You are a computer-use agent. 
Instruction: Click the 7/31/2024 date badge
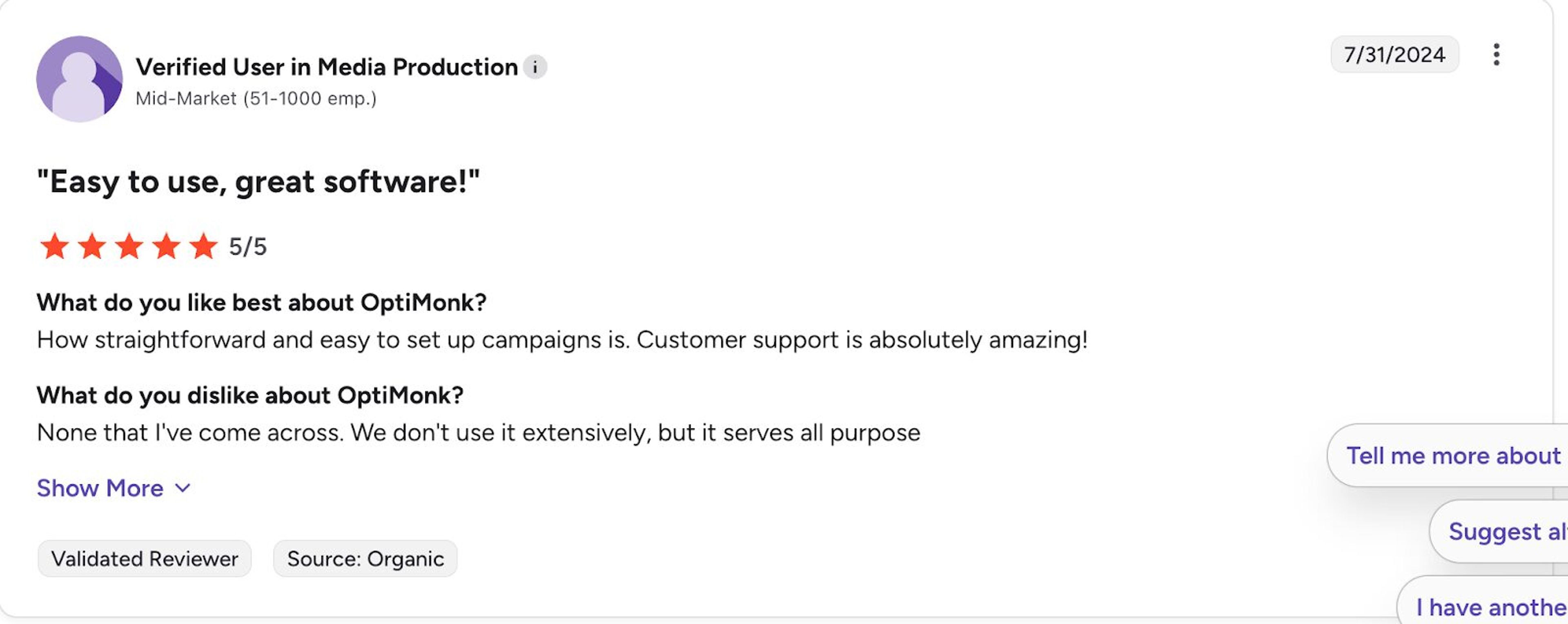(1394, 55)
